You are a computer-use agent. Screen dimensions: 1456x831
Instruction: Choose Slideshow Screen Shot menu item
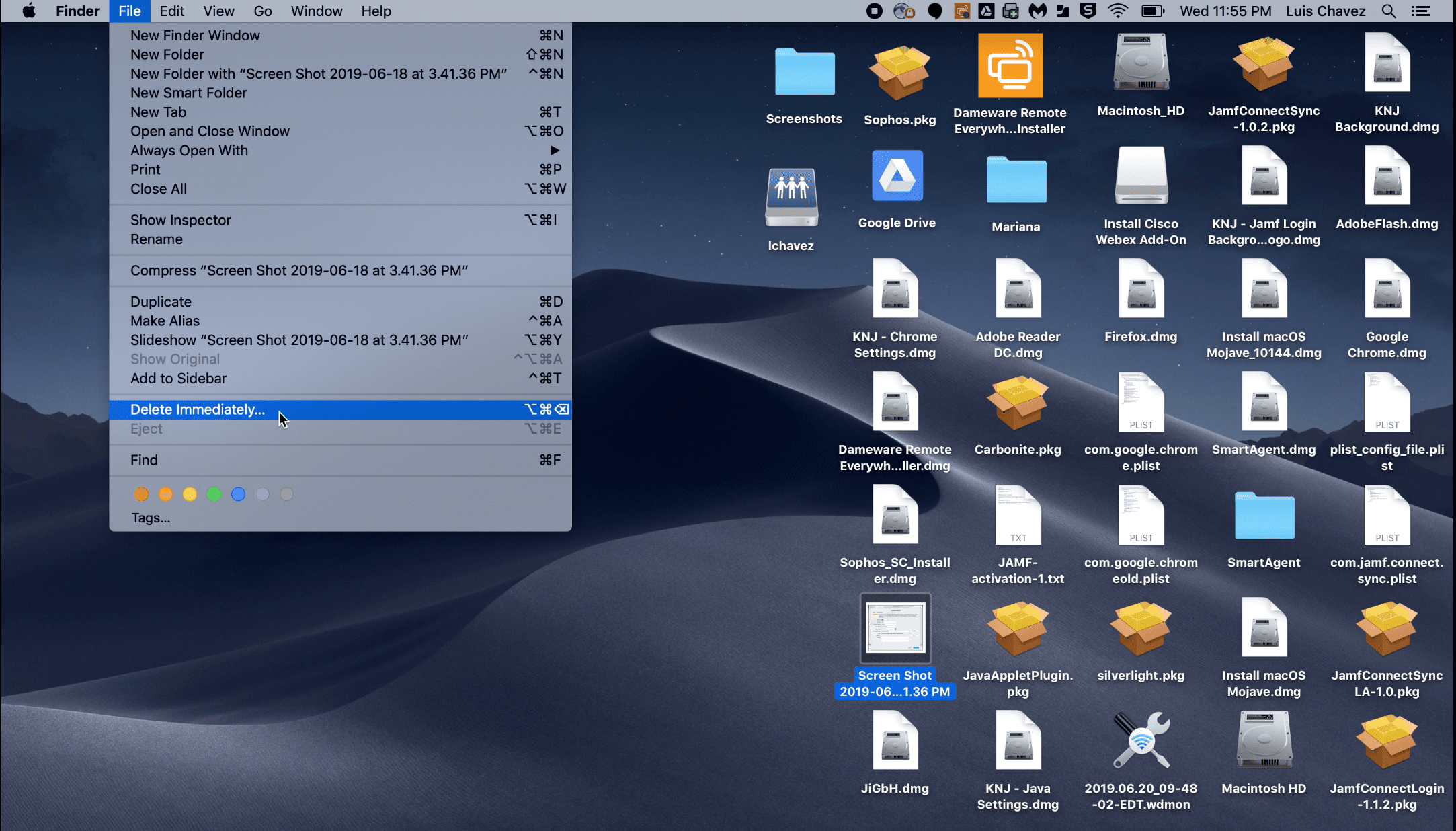pos(340,340)
